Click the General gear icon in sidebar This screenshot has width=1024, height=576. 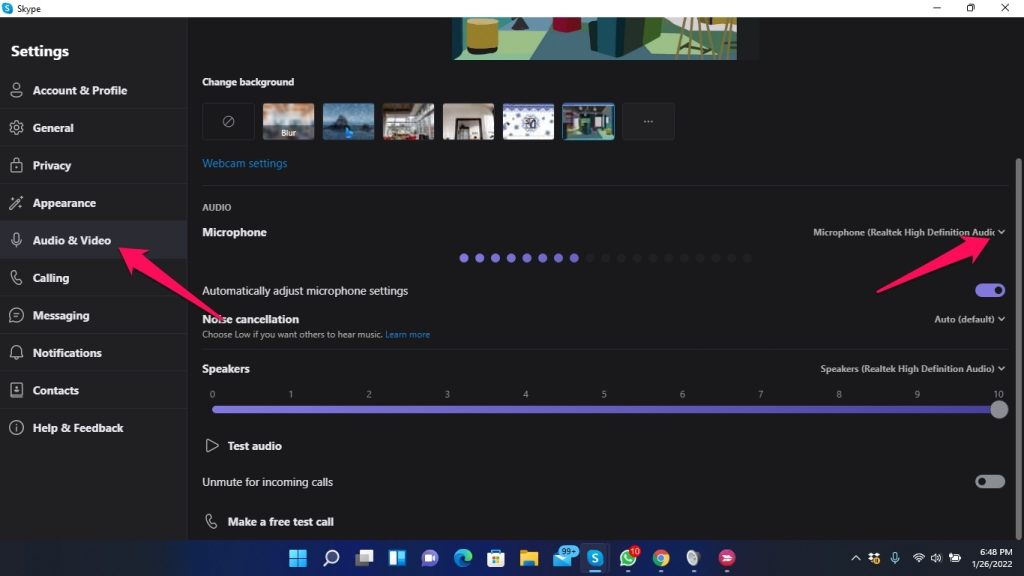click(16, 128)
